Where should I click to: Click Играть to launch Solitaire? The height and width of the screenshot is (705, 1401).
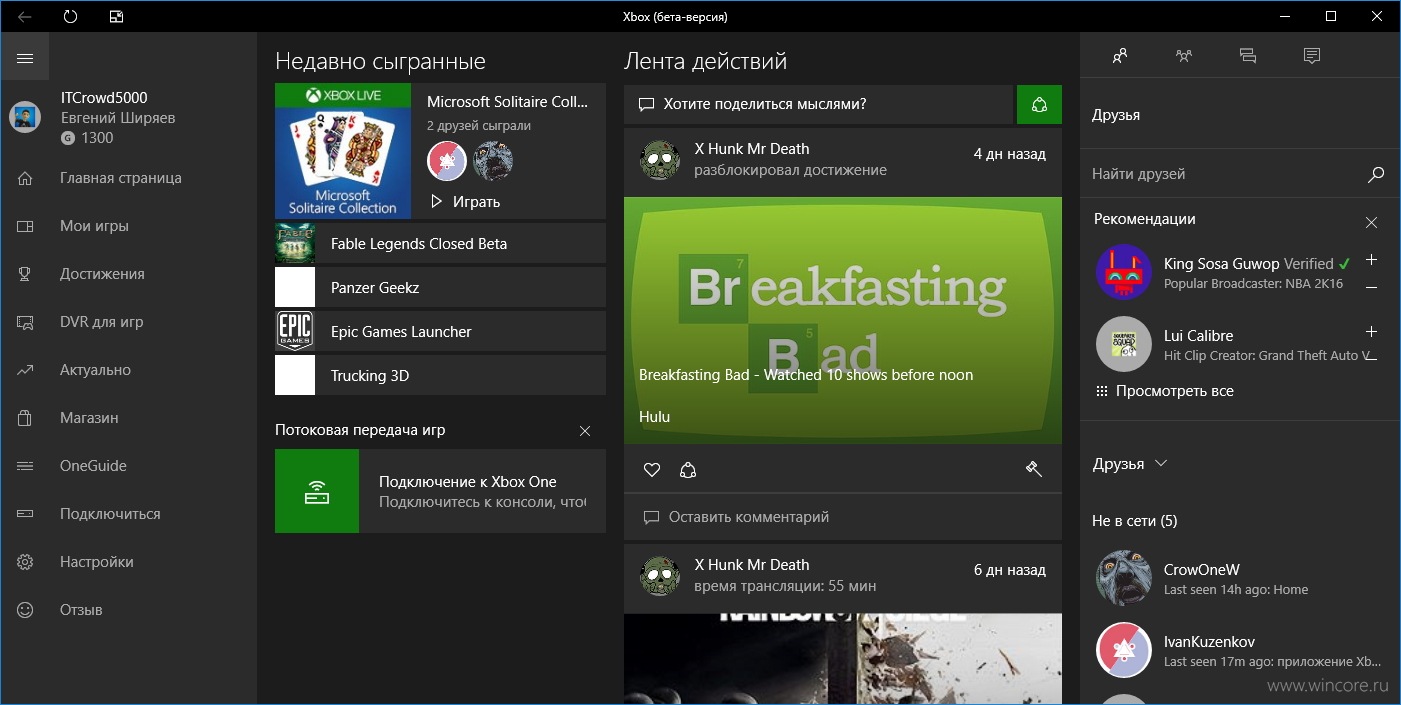point(465,201)
